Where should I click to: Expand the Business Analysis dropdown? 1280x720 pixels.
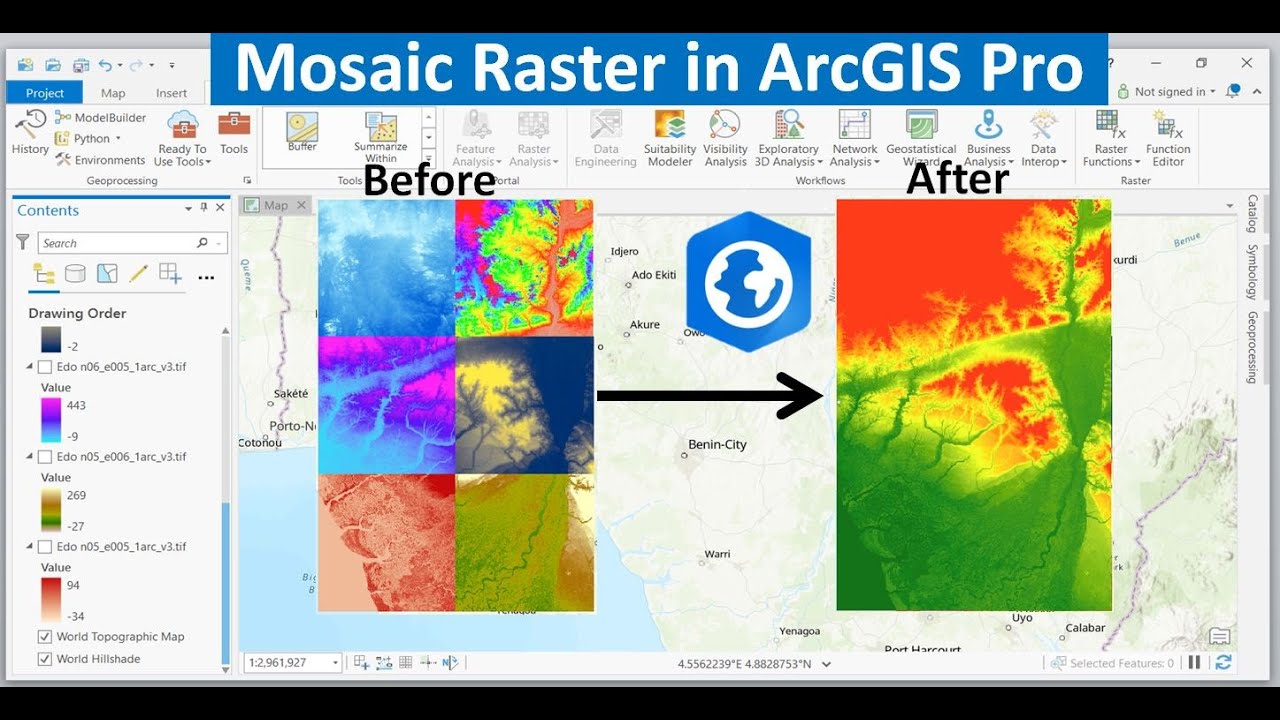pos(988,138)
